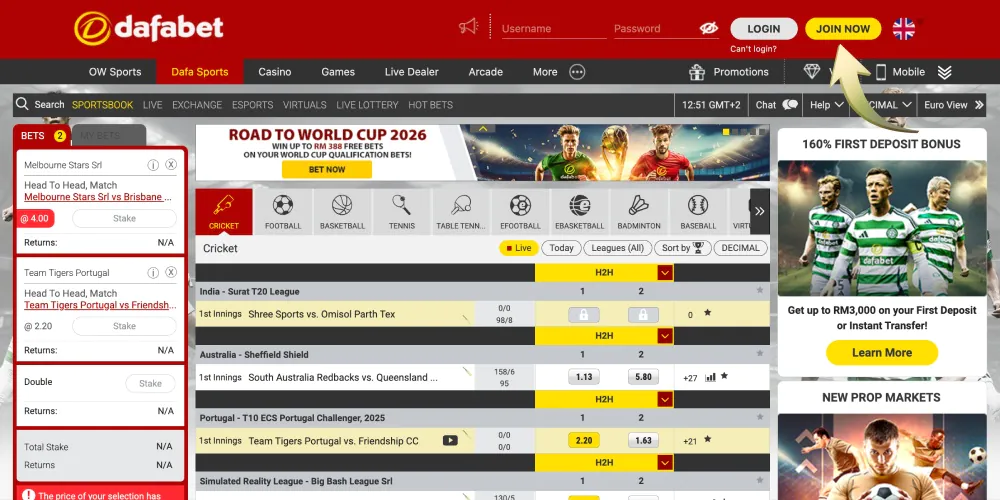
Task: Toggle password visibility eye icon
Action: 709,28
